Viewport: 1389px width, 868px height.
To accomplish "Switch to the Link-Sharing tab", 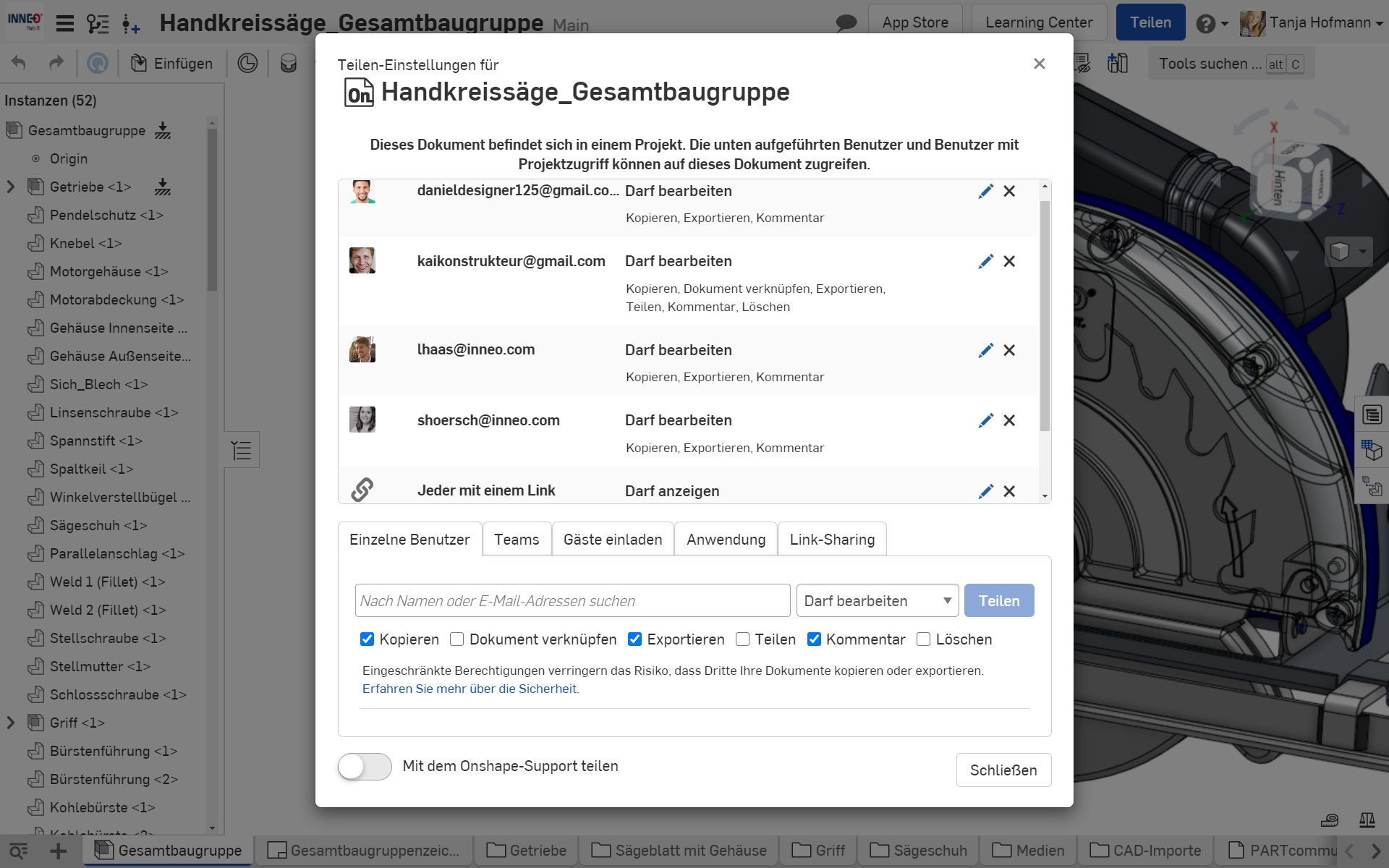I will pyautogui.click(x=832, y=540).
